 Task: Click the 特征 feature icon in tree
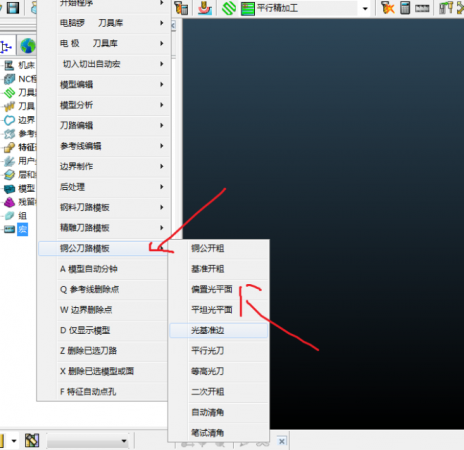9,147
